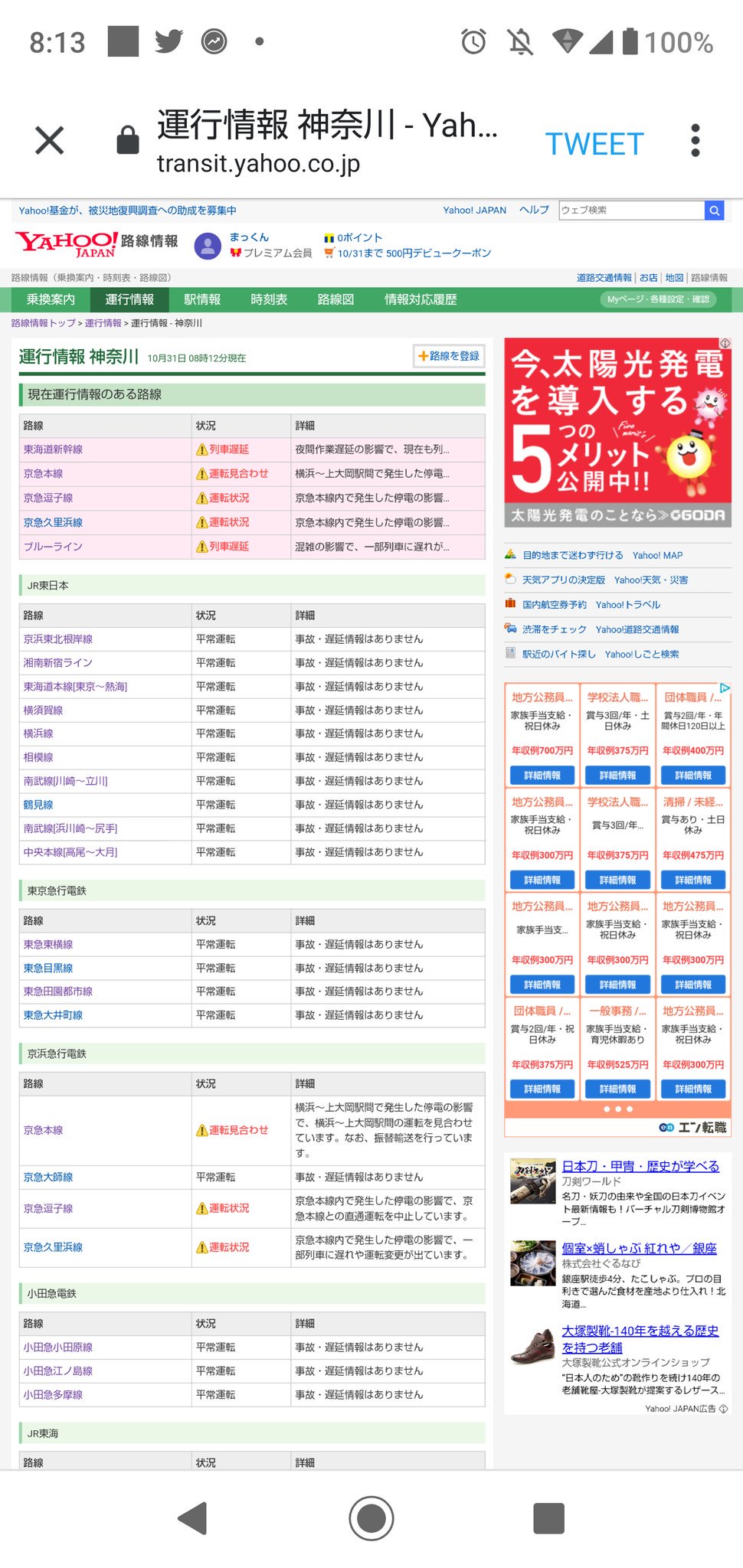Viewport: 743px width, 1568px height.
Task: Open the 東急大井町線 link
Action: tap(53, 1015)
